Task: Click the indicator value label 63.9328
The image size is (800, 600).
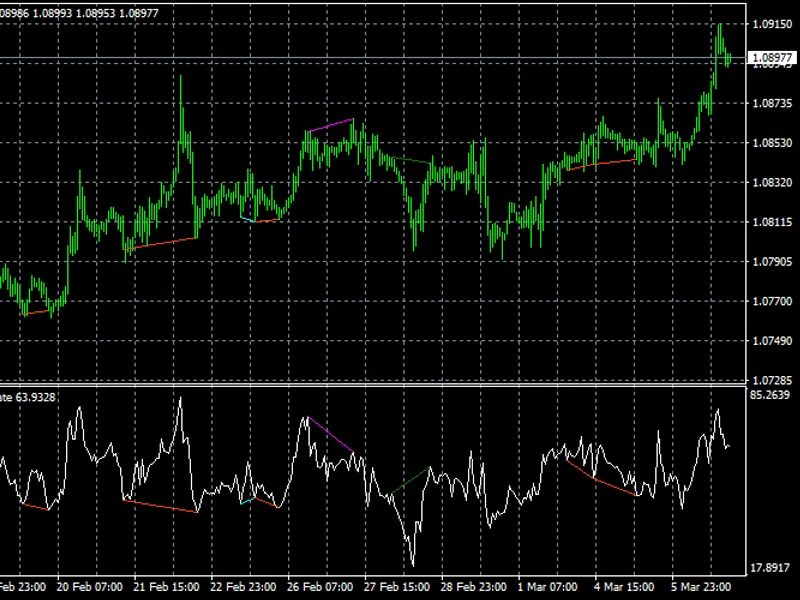Action: coord(35,397)
